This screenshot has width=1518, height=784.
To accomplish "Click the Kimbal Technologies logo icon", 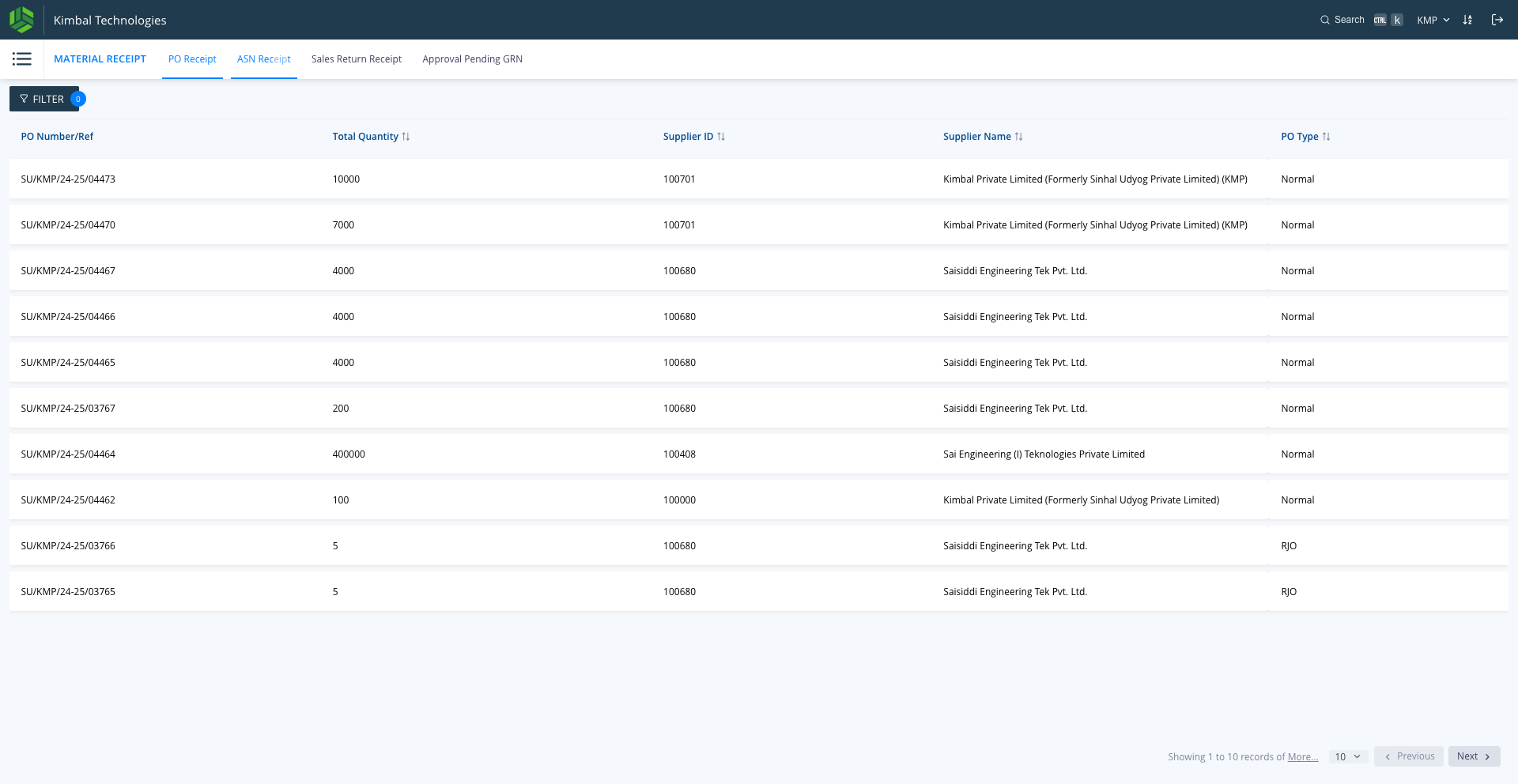I will [x=21, y=20].
